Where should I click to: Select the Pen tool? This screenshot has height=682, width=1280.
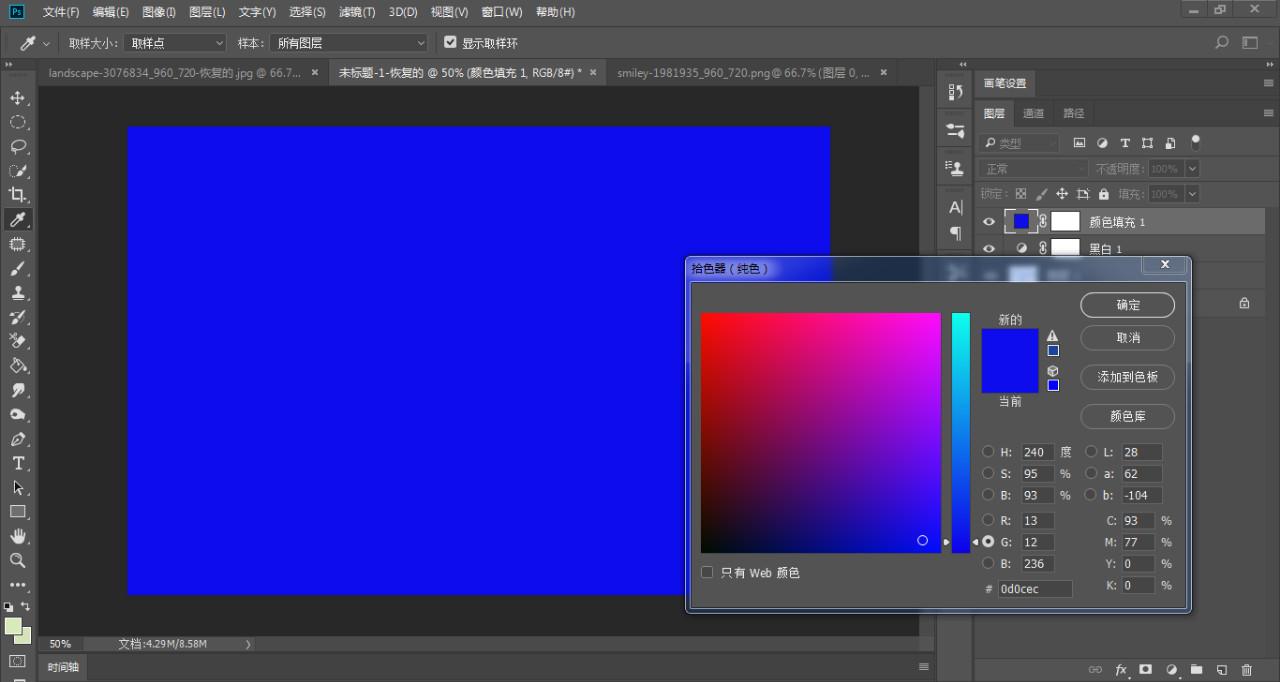(18, 439)
